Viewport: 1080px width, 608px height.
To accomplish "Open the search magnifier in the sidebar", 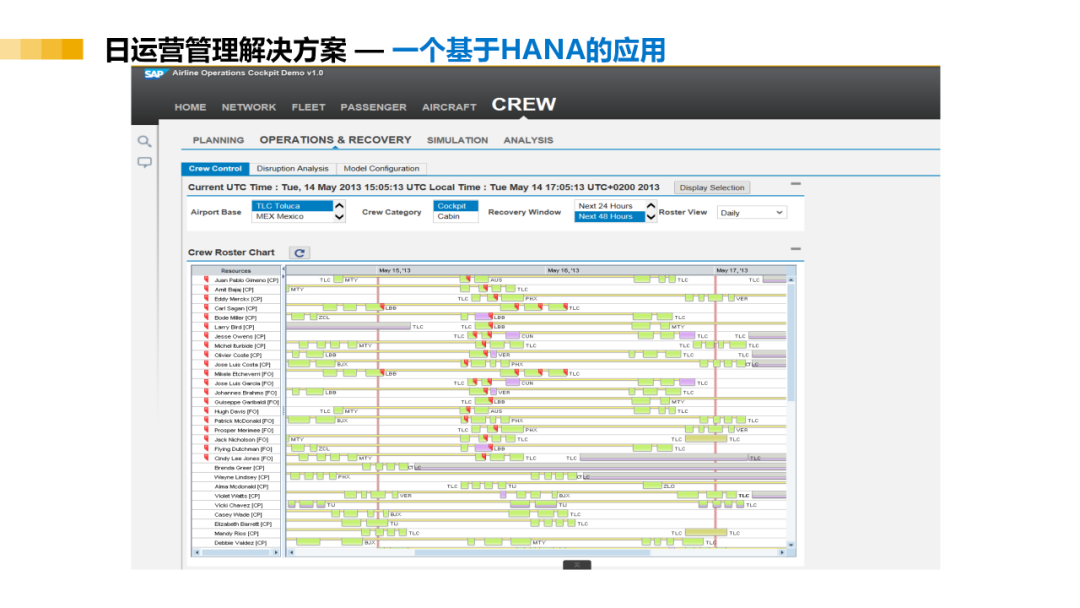I will click(144, 141).
